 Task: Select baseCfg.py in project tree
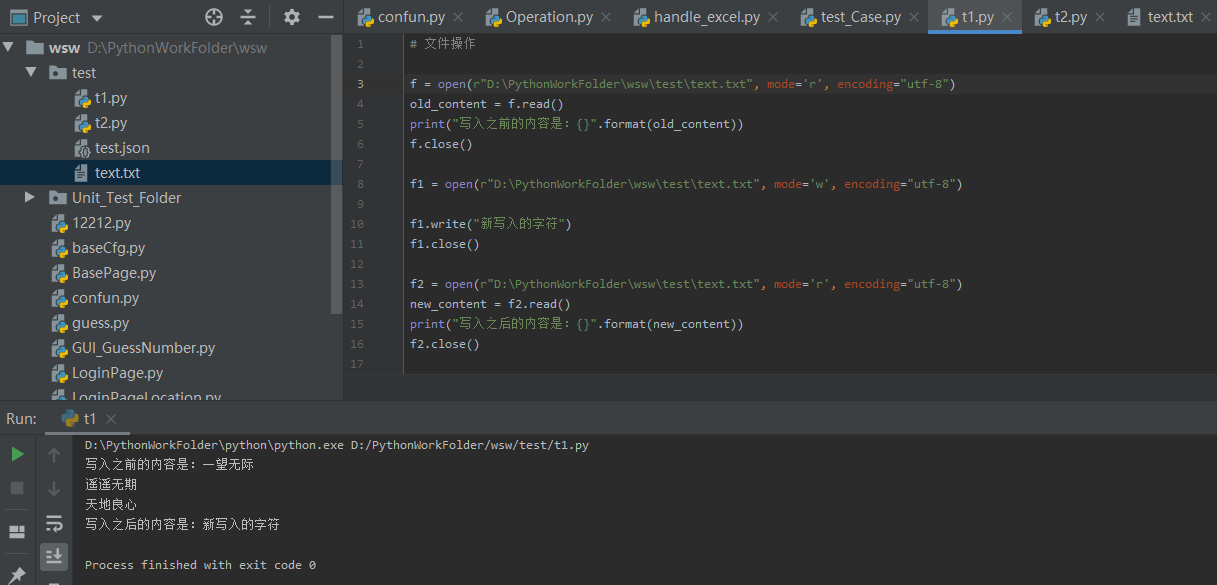(x=98, y=248)
